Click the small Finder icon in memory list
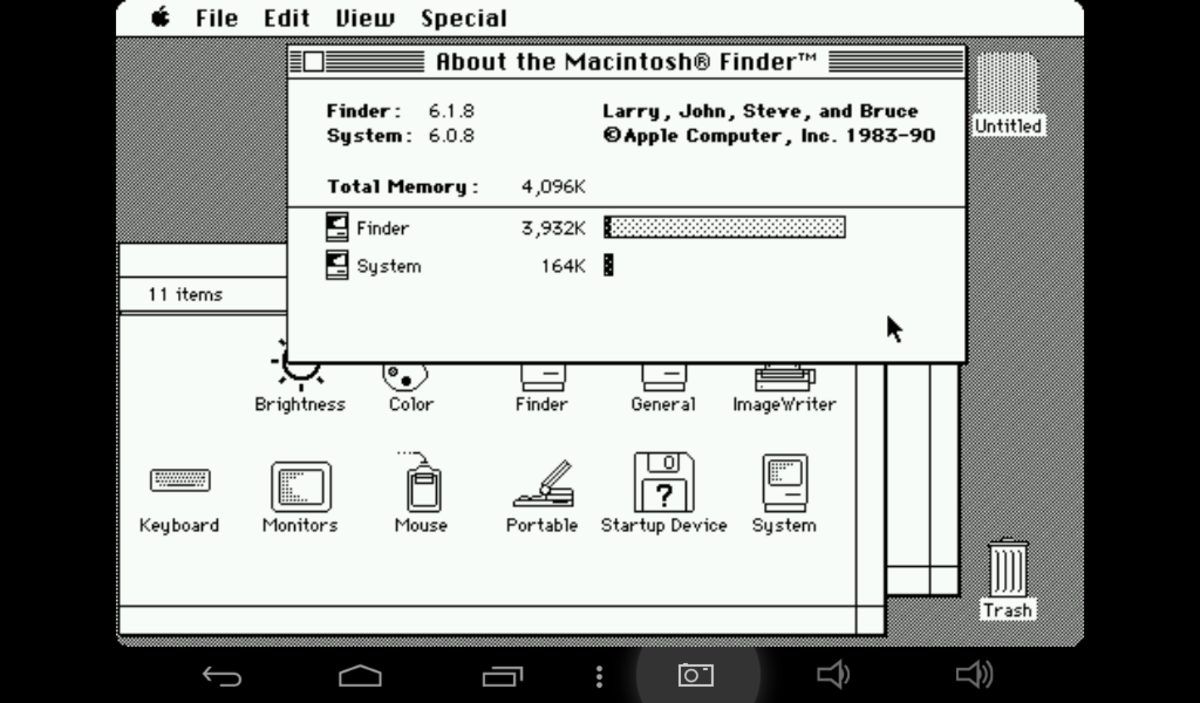The image size is (1200, 703). (x=335, y=227)
